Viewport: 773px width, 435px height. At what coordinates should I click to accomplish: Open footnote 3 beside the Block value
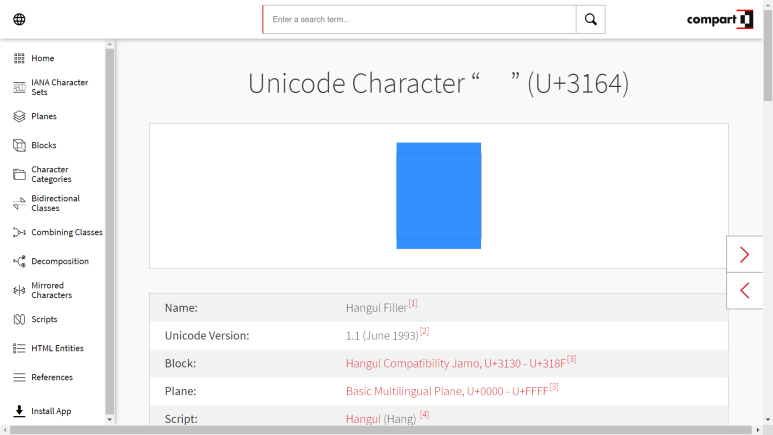click(x=571, y=359)
